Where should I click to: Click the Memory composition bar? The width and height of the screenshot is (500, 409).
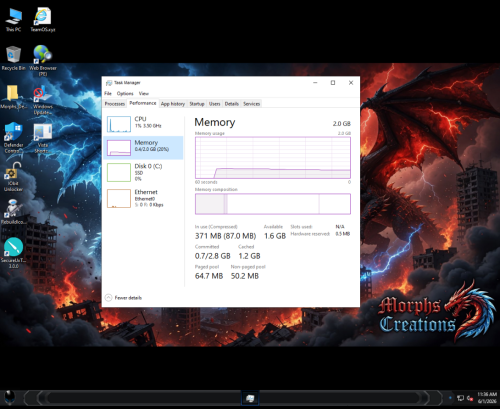coord(273,204)
